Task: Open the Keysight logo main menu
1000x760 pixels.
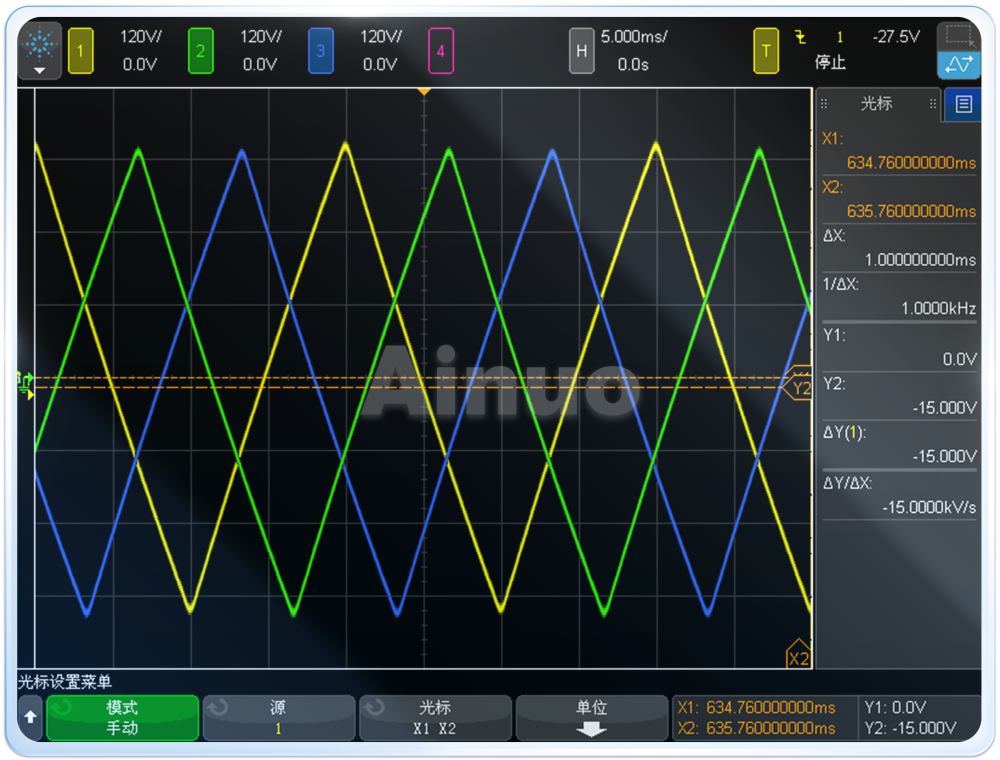Action: [40, 50]
